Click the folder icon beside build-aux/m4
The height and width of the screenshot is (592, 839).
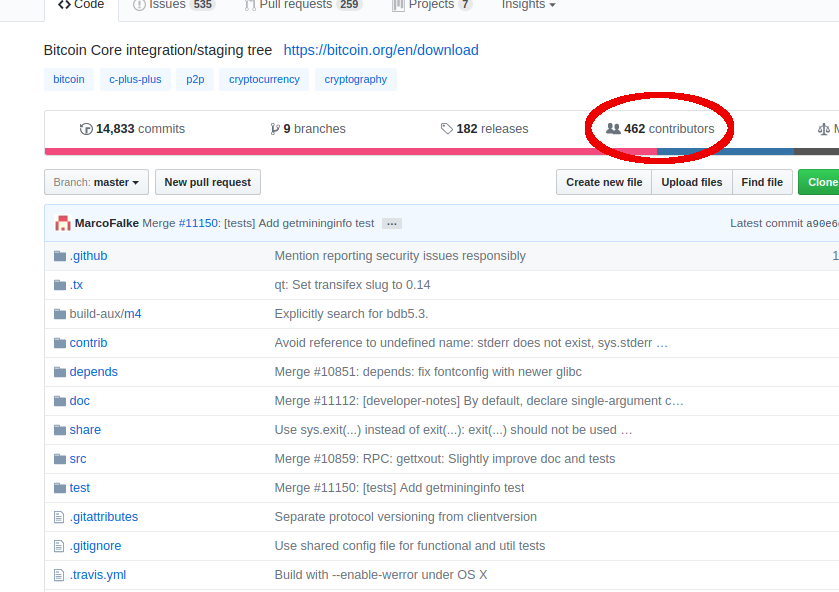click(60, 314)
